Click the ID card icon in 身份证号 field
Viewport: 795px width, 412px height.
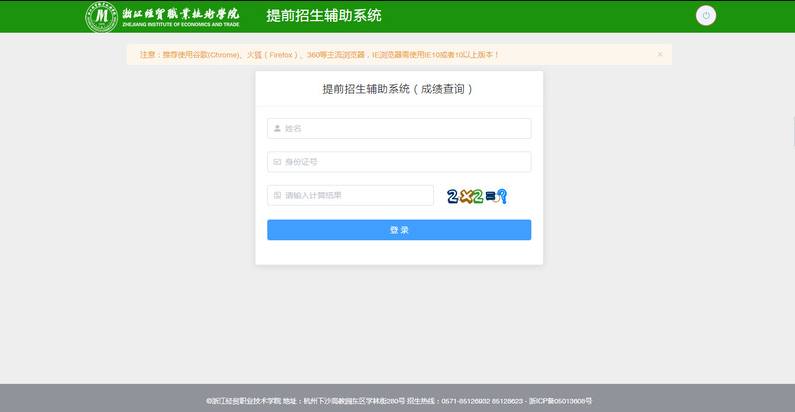[x=277, y=162]
